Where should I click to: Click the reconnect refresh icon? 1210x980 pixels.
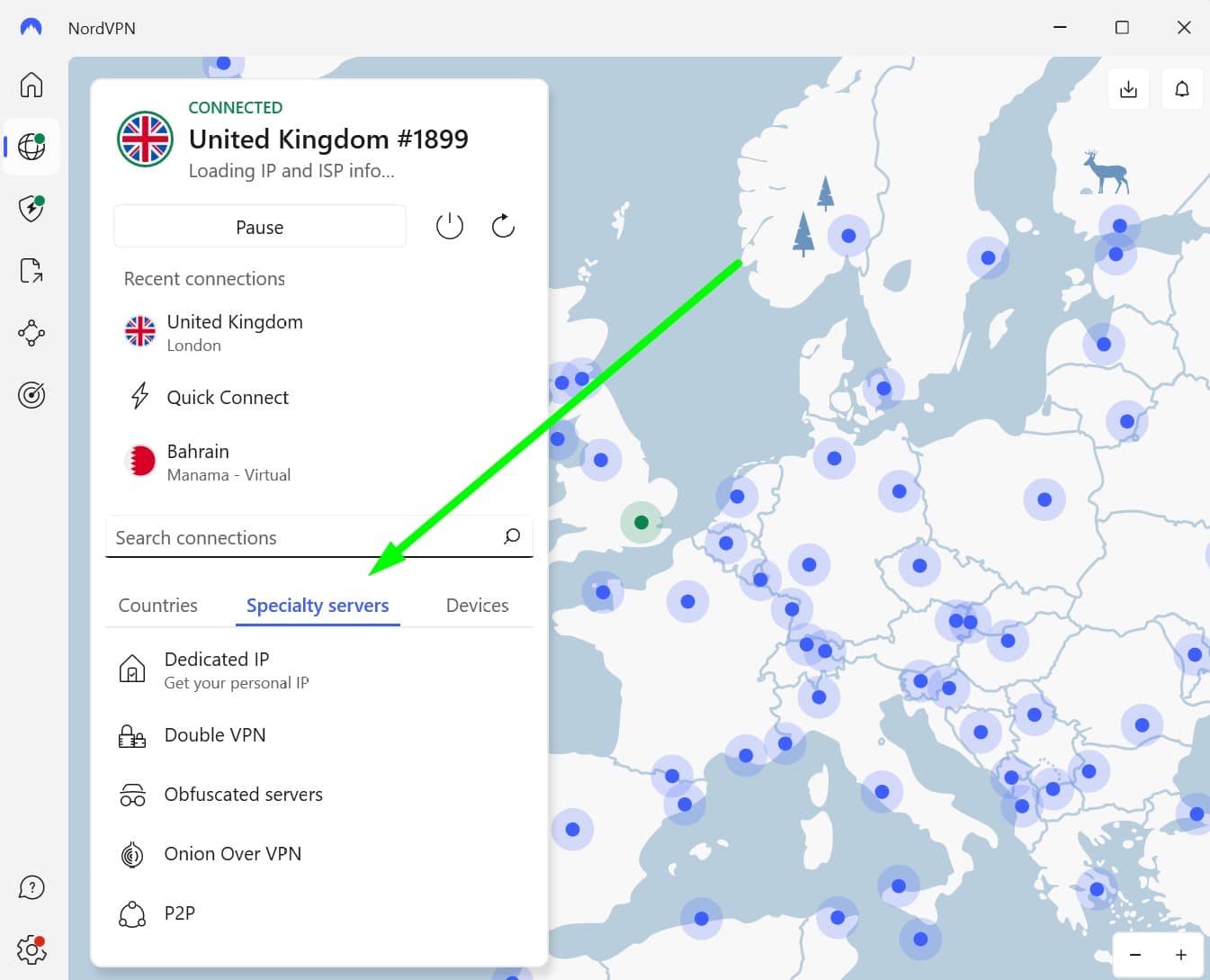[x=503, y=226]
